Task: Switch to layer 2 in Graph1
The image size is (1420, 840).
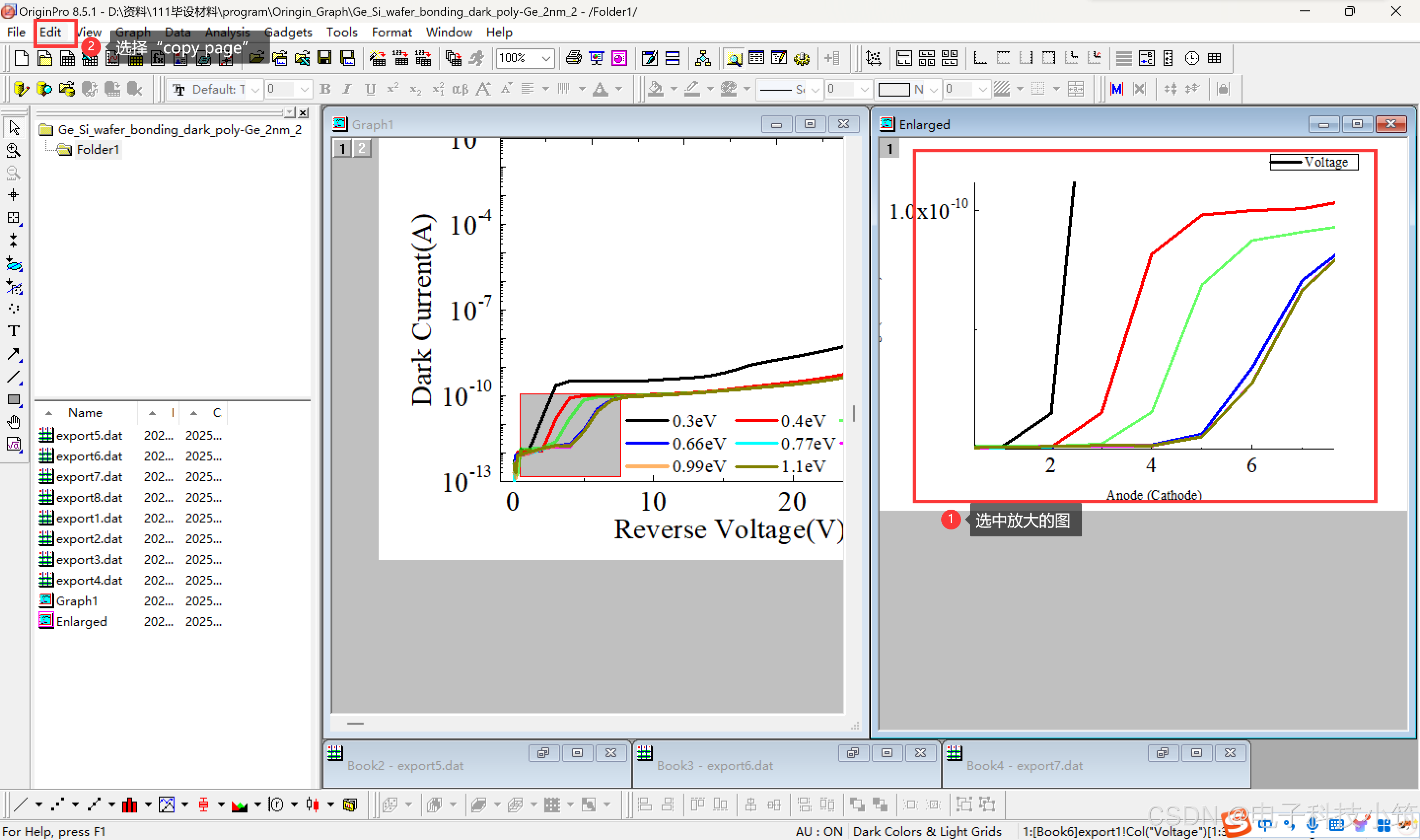Action: click(362, 148)
